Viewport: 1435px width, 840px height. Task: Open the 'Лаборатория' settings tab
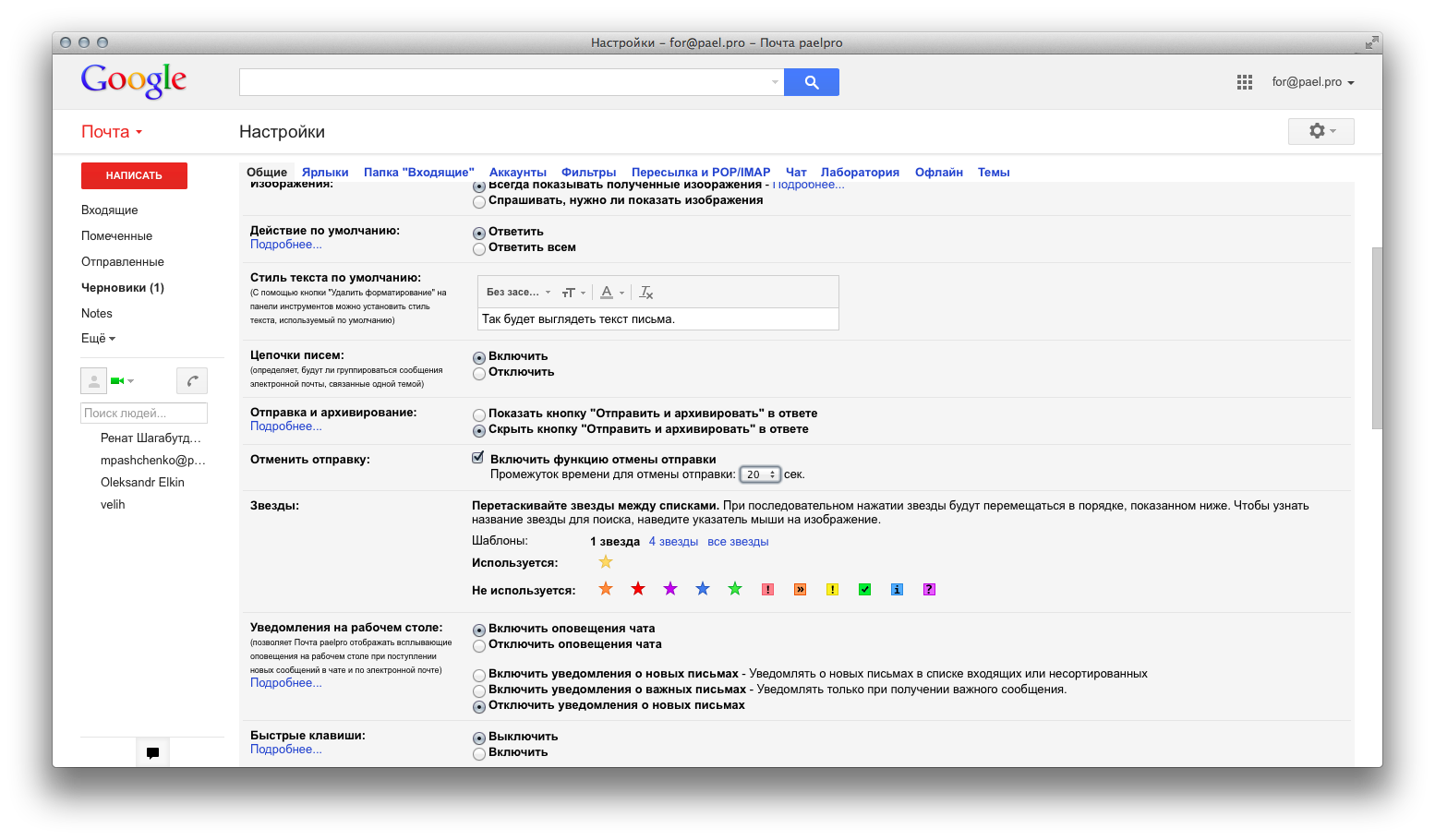tap(859, 173)
